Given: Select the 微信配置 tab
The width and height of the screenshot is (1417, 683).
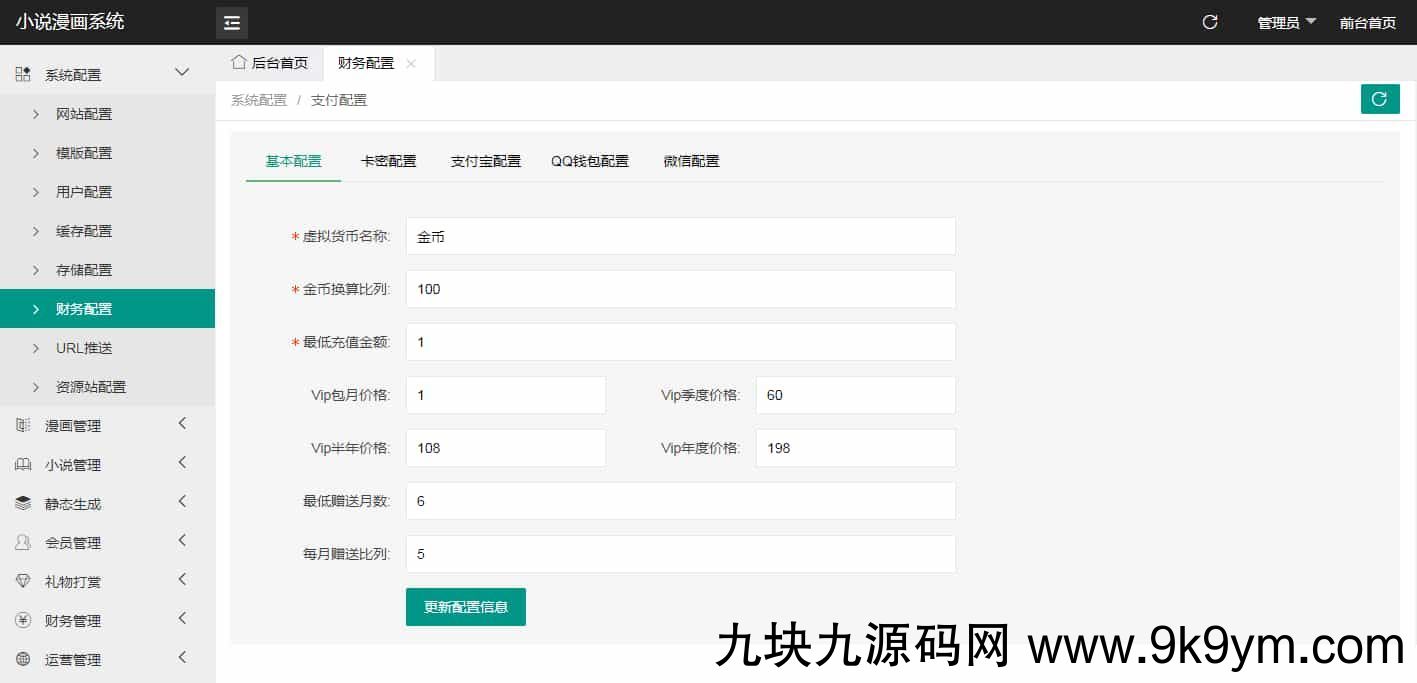Looking at the screenshot, I should (691, 161).
